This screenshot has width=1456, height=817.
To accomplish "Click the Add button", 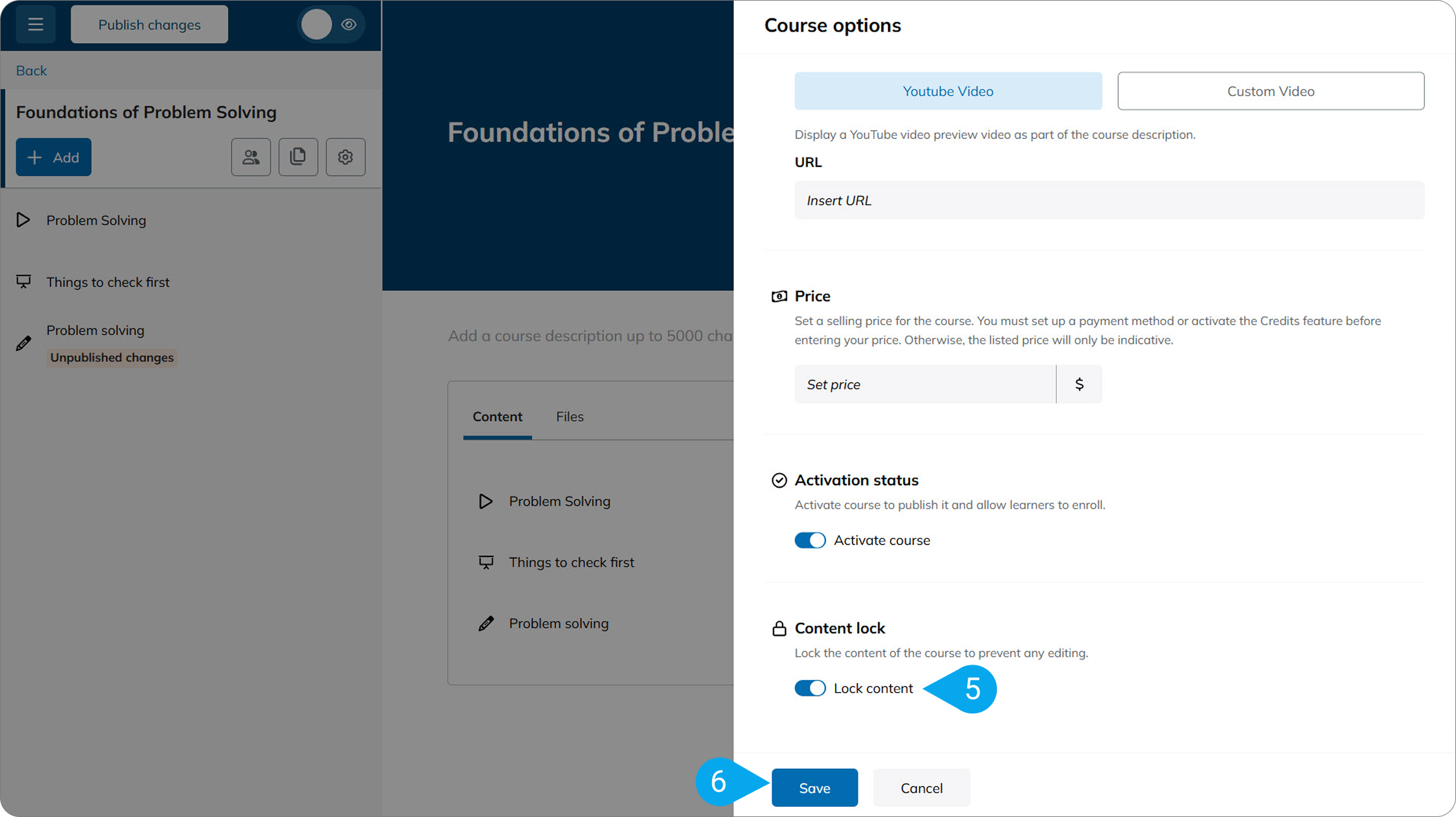I will tap(54, 157).
